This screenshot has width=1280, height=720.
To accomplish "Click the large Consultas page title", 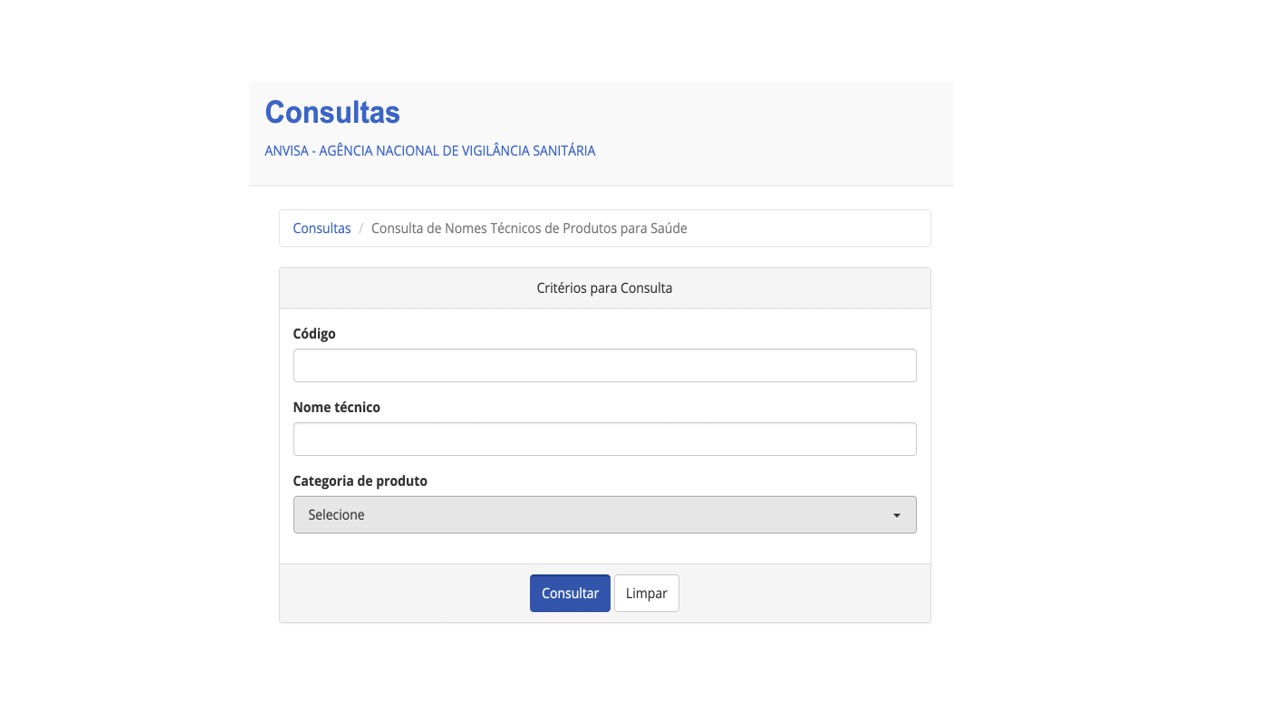I will coord(332,113).
